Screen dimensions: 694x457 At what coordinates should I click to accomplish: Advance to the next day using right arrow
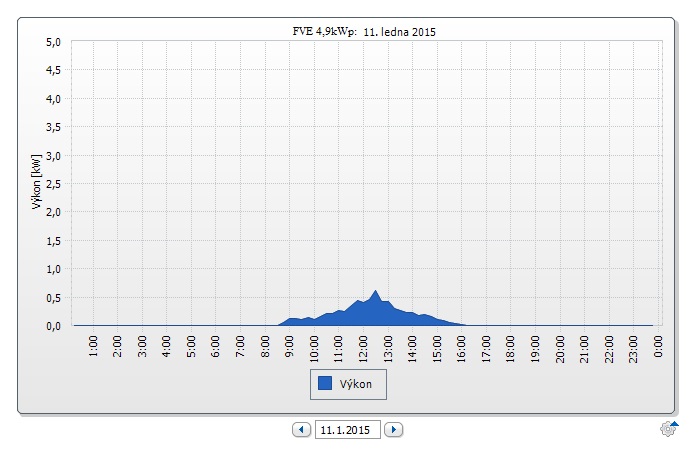click(394, 430)
